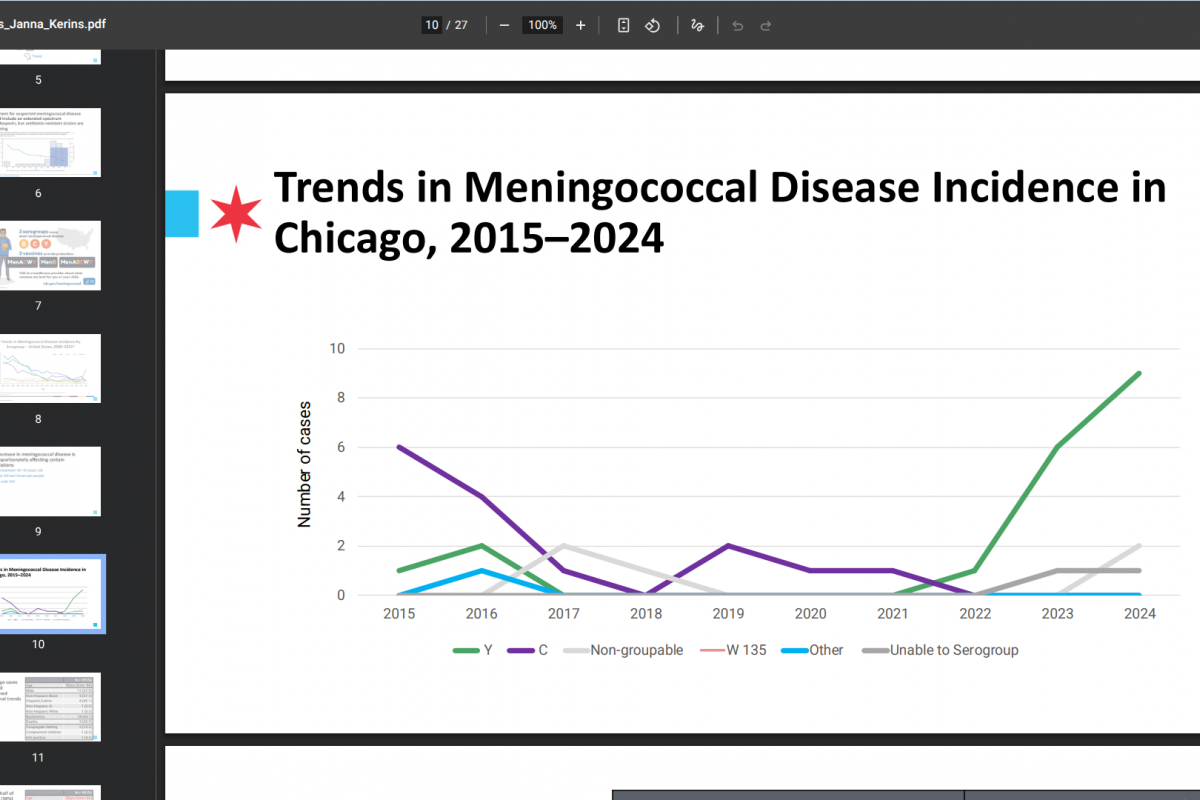This screenshot has height=800, width=1200.
Task: Click the zoom percentage field
Action: coord(542,25)
